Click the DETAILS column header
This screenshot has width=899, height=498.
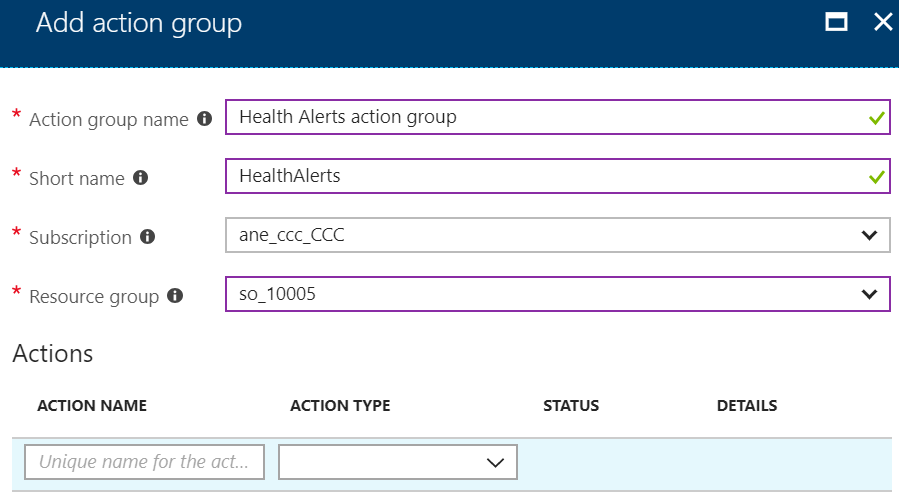click(x=746, y=406)
